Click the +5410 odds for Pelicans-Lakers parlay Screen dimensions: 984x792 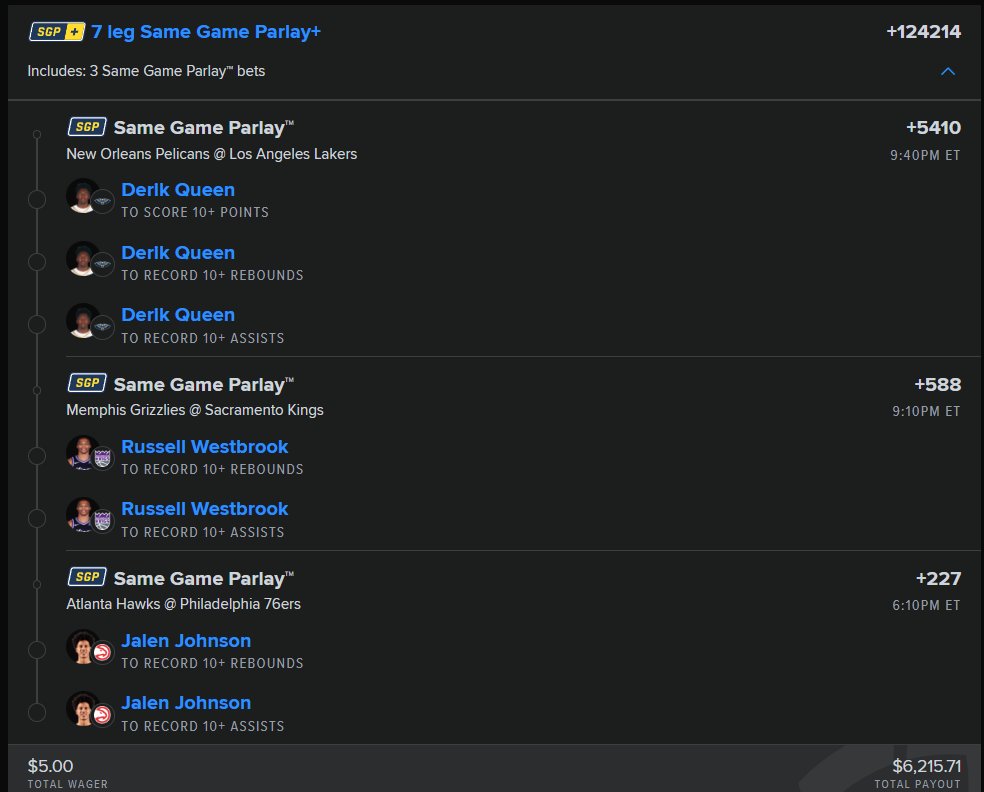(x=933, y=127)
